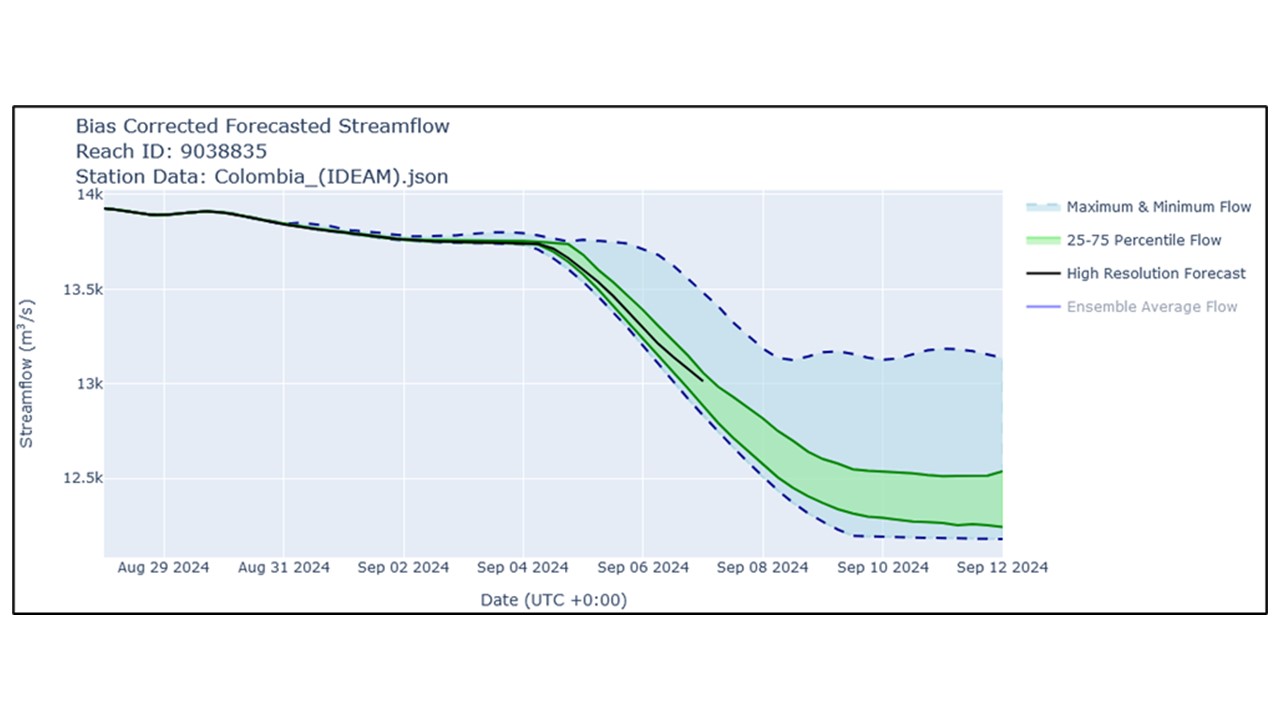1280x720 pixels.
Task: Click the 'Date (UTC +0:00)' x-axis label
Action: point(554,599)
